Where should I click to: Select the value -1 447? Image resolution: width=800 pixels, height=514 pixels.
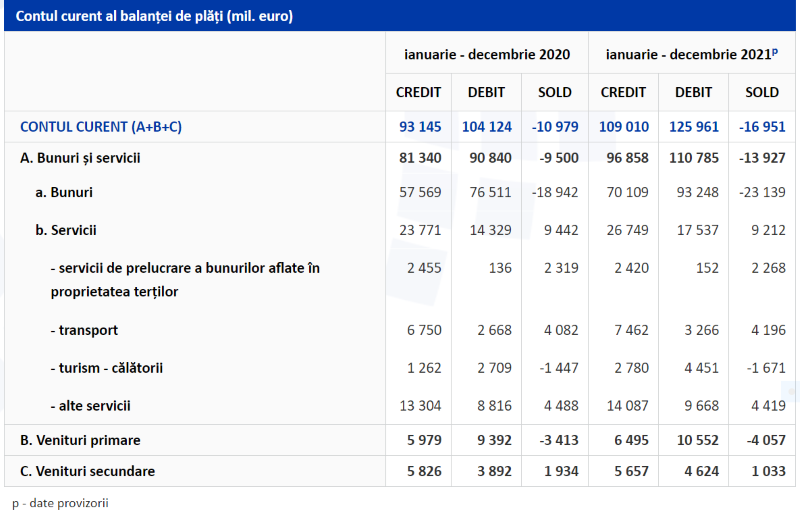(x=559, y=368)
